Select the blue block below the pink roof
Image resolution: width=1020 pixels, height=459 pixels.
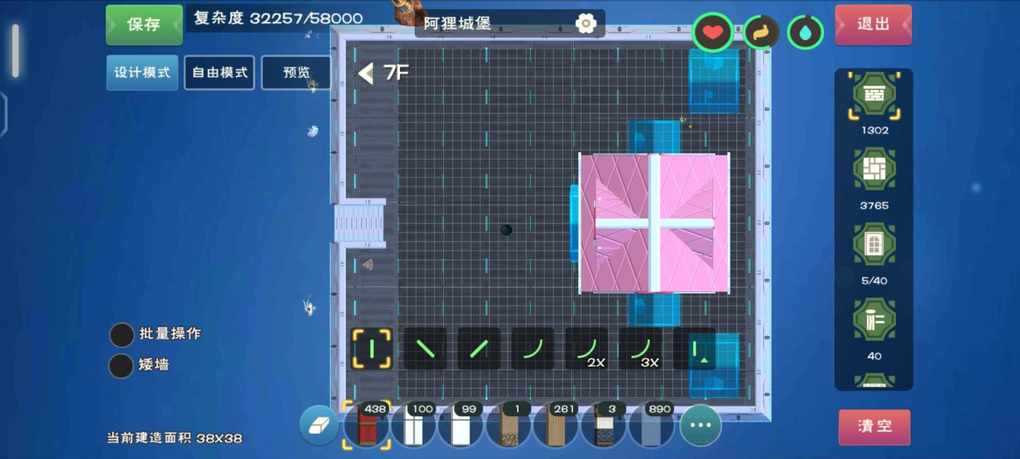click(654, 309)
